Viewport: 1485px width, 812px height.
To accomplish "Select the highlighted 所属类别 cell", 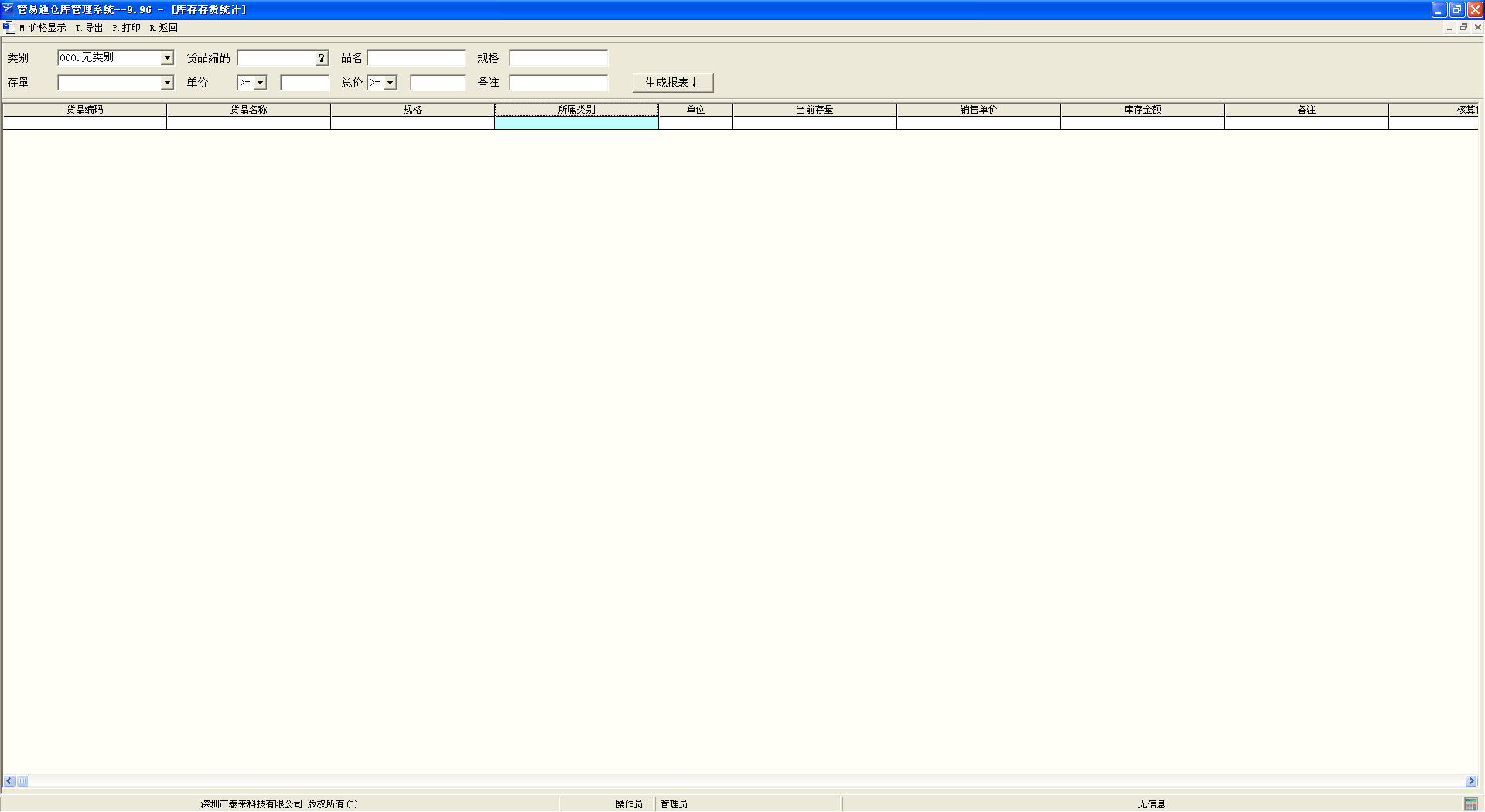I will (x=576, y=123).
